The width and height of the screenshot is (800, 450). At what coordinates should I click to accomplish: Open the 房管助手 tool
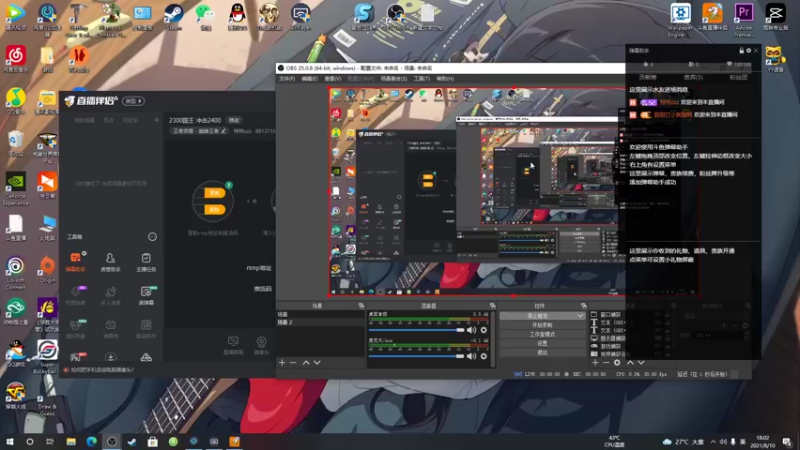[110, 262]
